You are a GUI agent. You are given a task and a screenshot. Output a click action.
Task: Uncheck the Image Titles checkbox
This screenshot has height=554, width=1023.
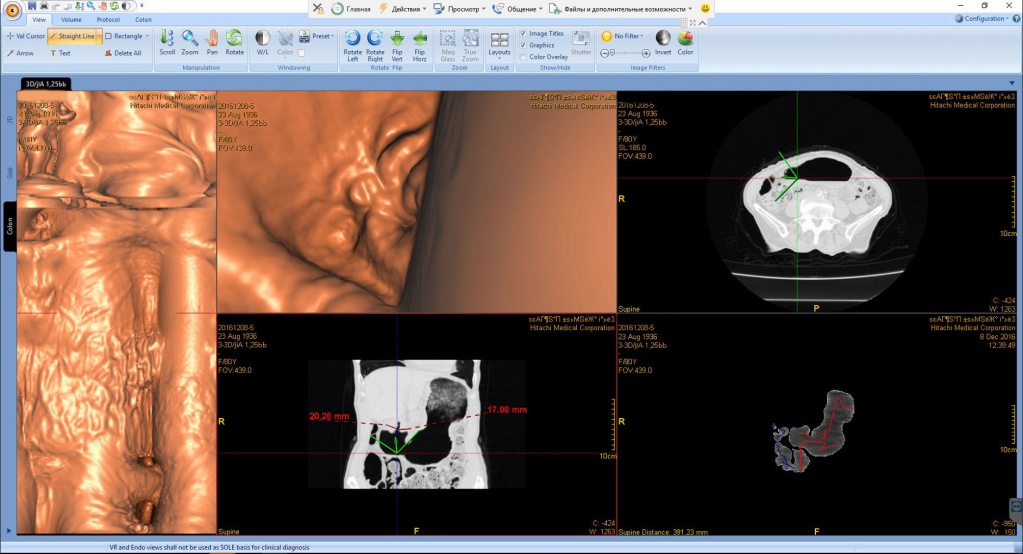click(523, 33)
